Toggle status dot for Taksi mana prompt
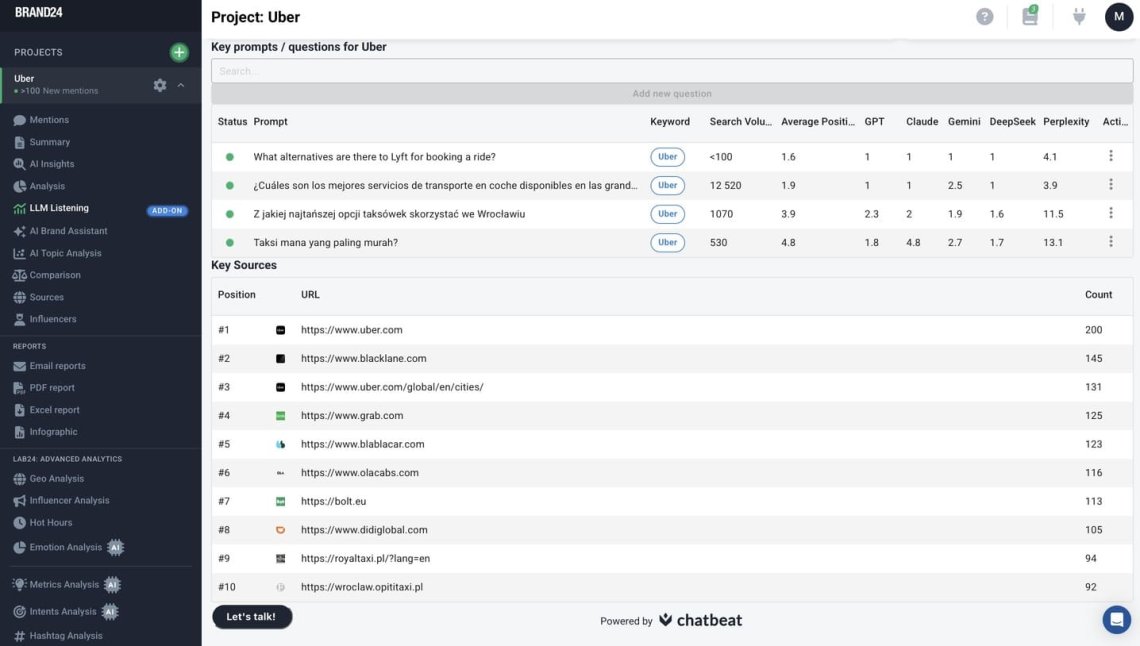 click(230, 243)
